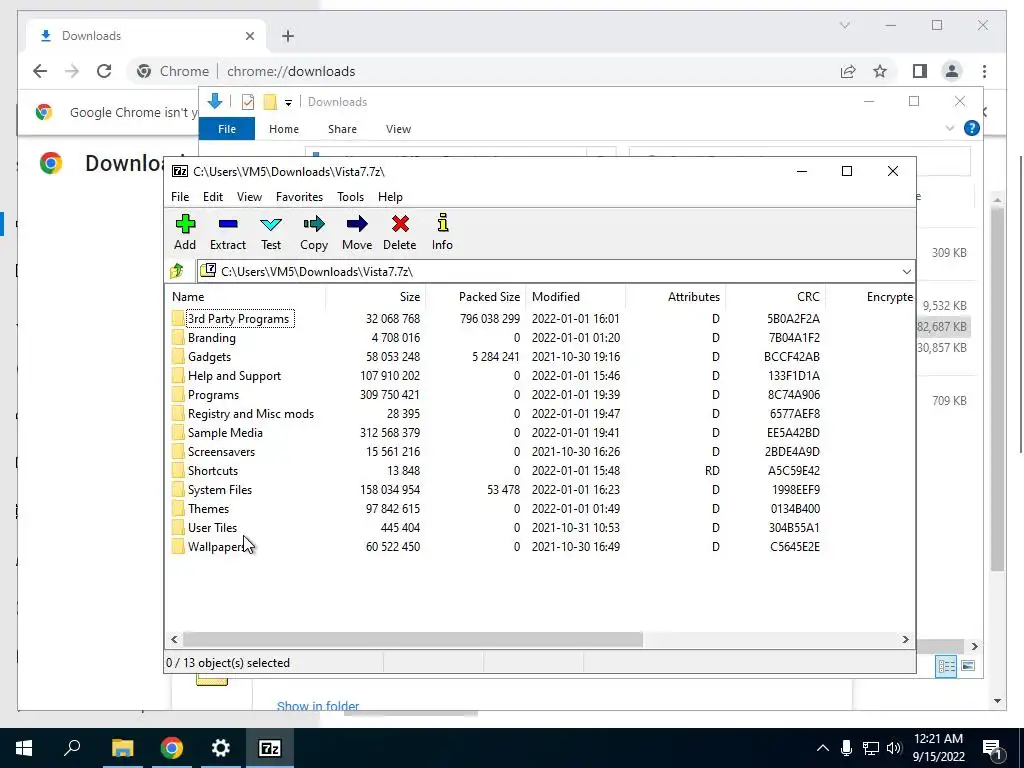Bookmark this tab with star icon
The image size is (1024, 768).
pyautogui.click(x=880, y=71)
